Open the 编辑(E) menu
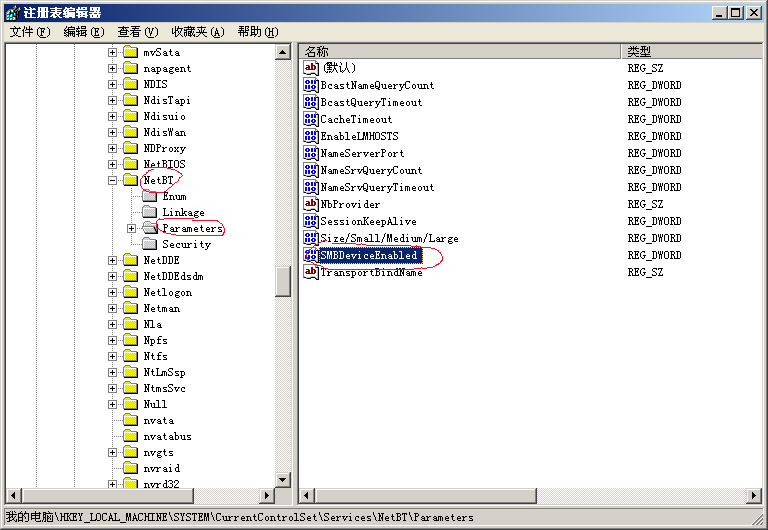The height and width of the screenshot is (530, 768). [84, 32]
